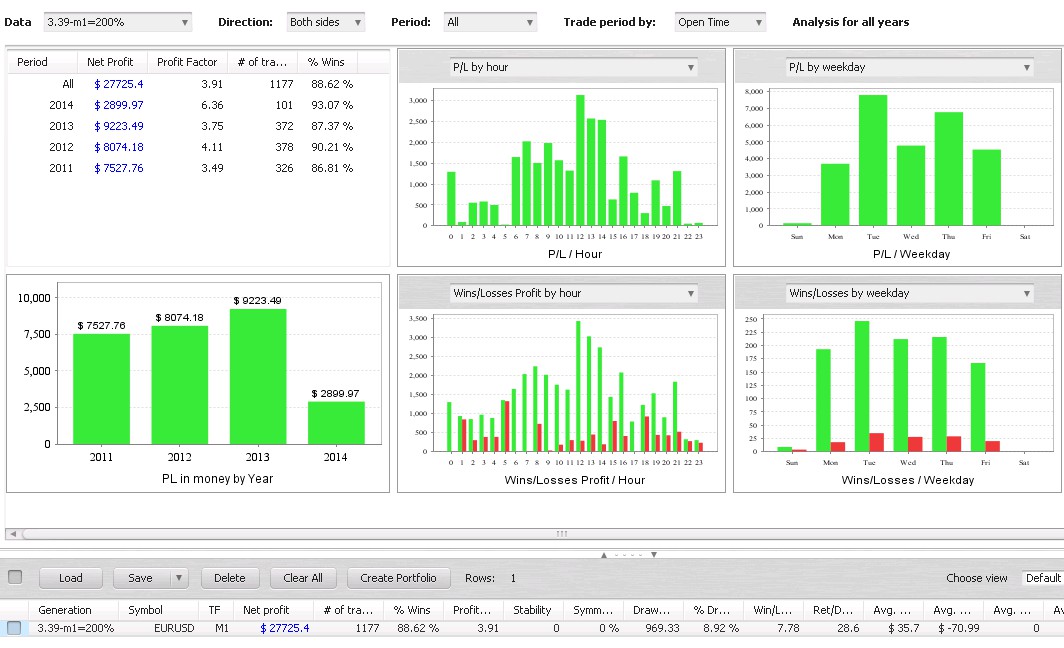Open the Wins/Losses by weekday chart selector

coord(909,293)
